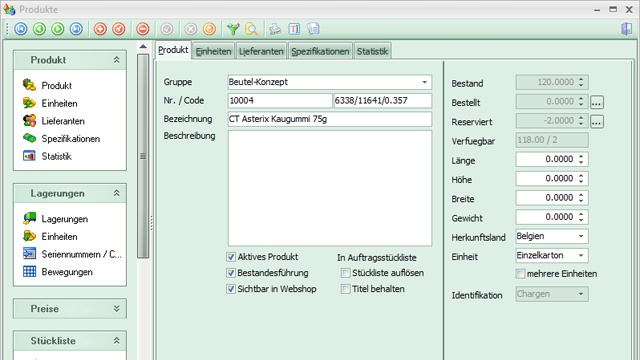Collapse the Stückliste sidebar panel
This screenshot has height=360, width=640.
[116, 340]
